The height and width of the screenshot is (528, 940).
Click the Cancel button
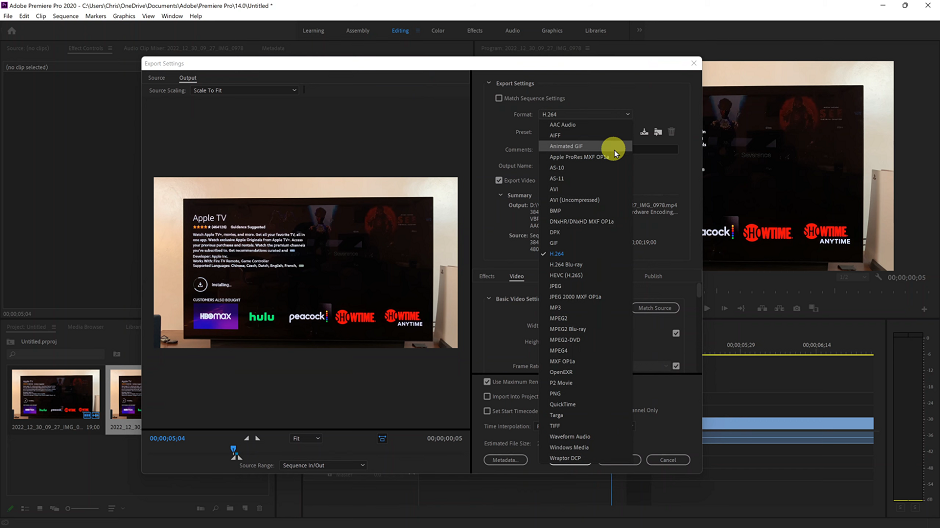tap(668, 460)
